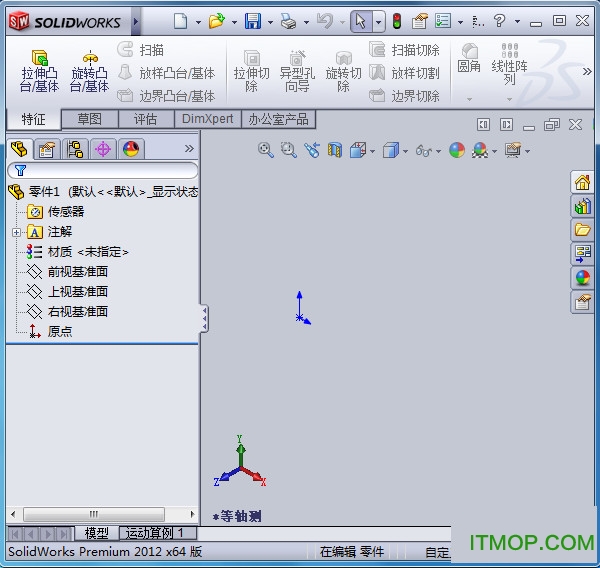Expand CommandManager overflow chevron
The height and width of the screenshot is (568, 600).
pos(587,71)
